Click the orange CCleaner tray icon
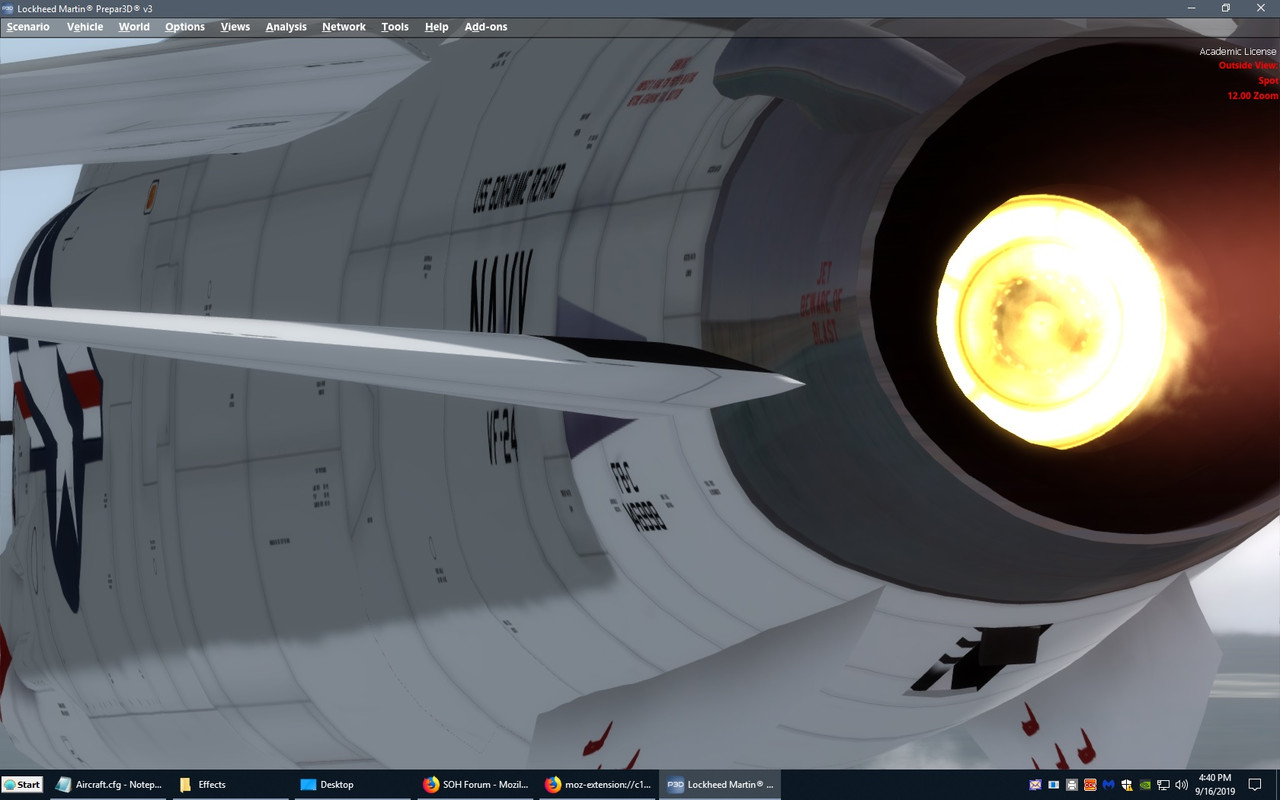1280x800 pixels. coord(1090,785)
